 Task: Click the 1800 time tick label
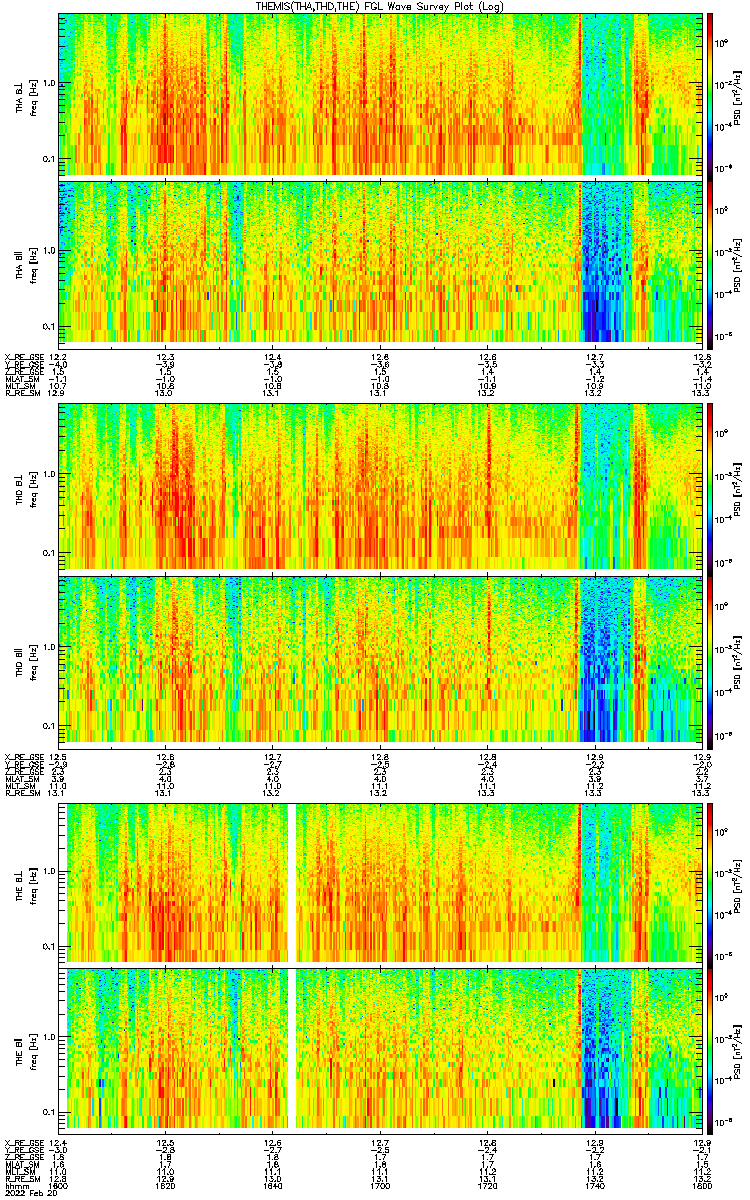701,1186
